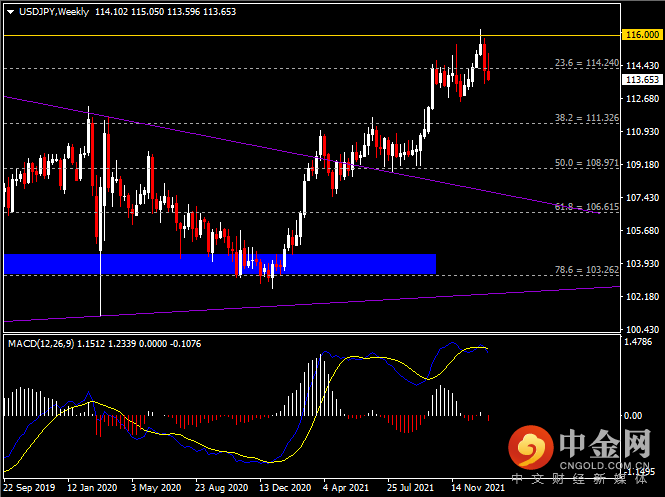Select the 50.0 = 108.971 Fibonacci label
This screenshot has height=497, width=665.
[x=587, y=163]
